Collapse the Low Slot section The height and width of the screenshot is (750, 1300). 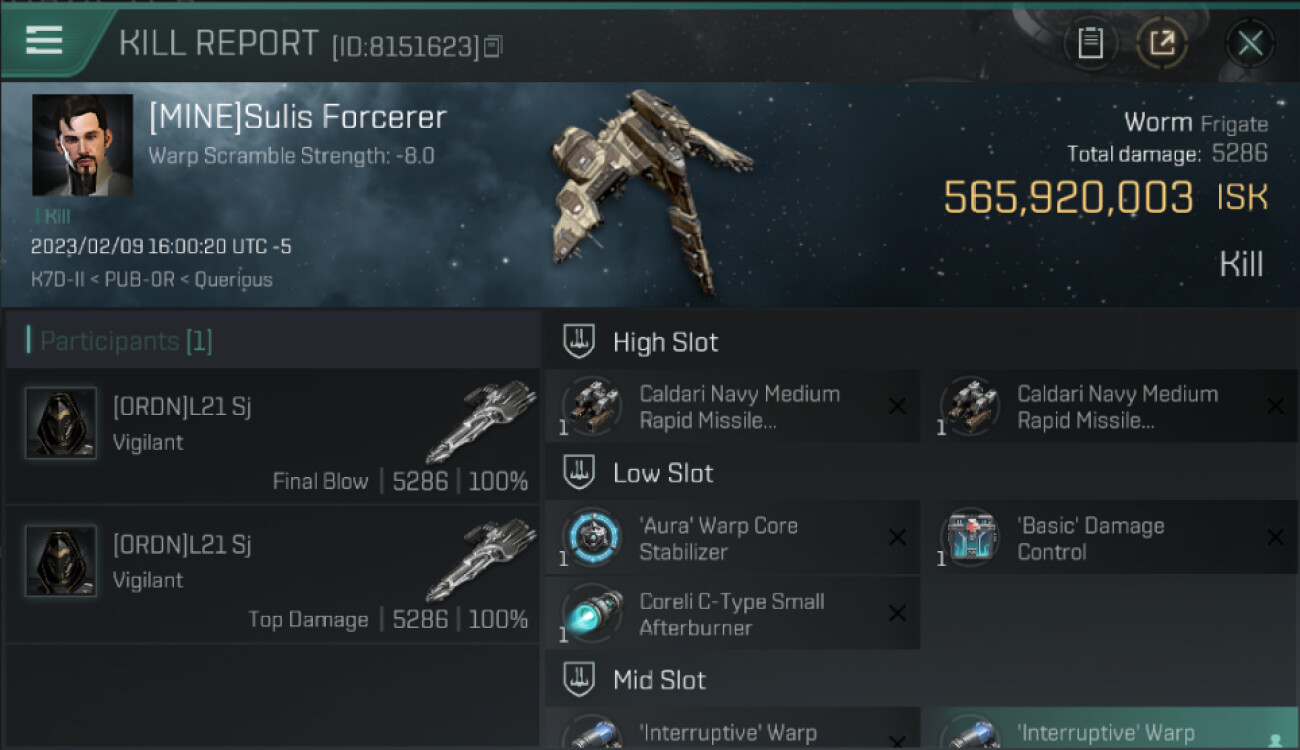579,472
